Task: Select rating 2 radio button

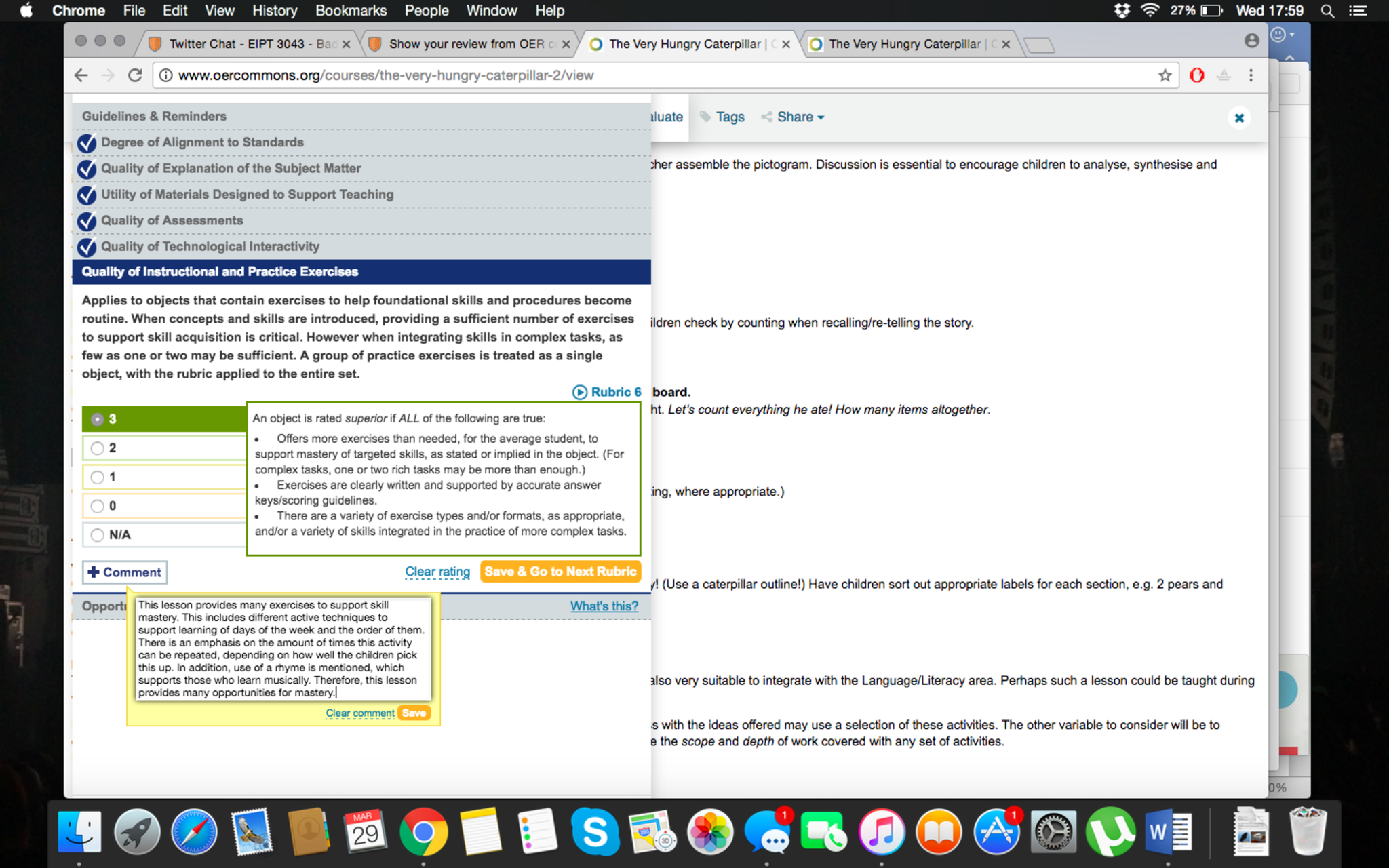Action: [x=98, y=448]
